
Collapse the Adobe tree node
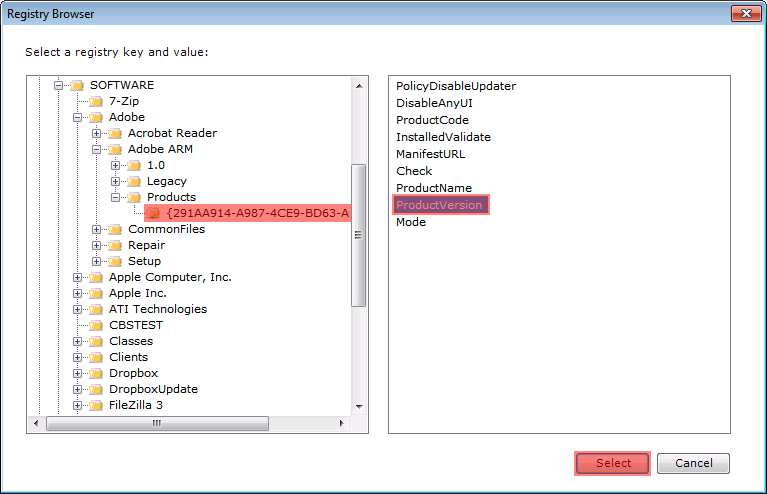click(x=77, y=117)
